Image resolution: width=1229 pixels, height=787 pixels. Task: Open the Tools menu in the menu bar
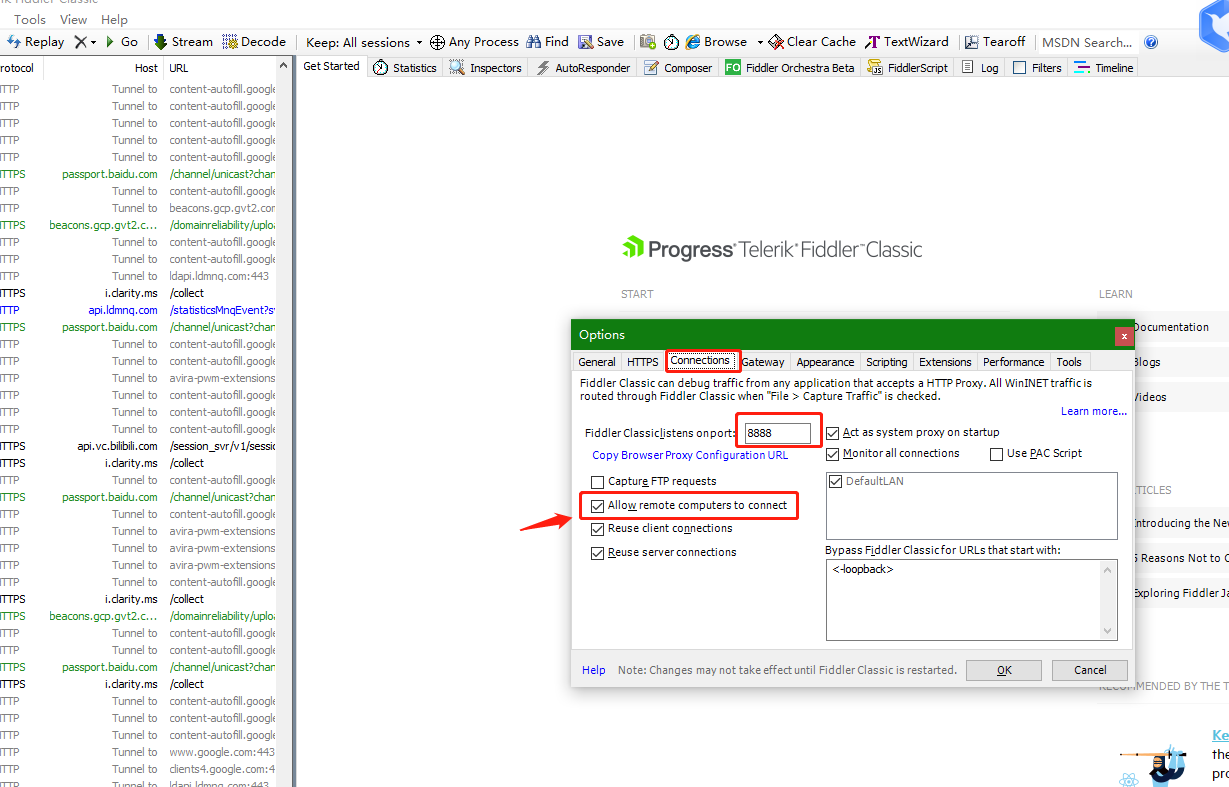point(30,19)
